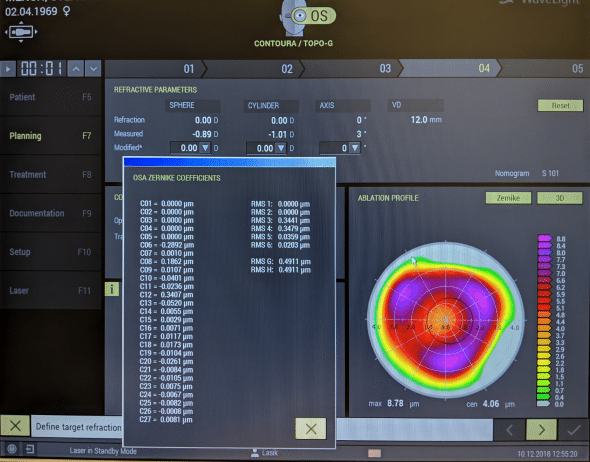Image resolution: width=590 pixels, height=462 pixels.
Task: Open the Planning F7 menu
Action: tap(50, 136)
